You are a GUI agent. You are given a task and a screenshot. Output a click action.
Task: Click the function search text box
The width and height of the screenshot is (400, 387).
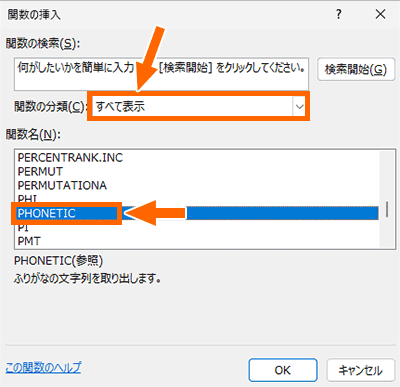[161, 74]
